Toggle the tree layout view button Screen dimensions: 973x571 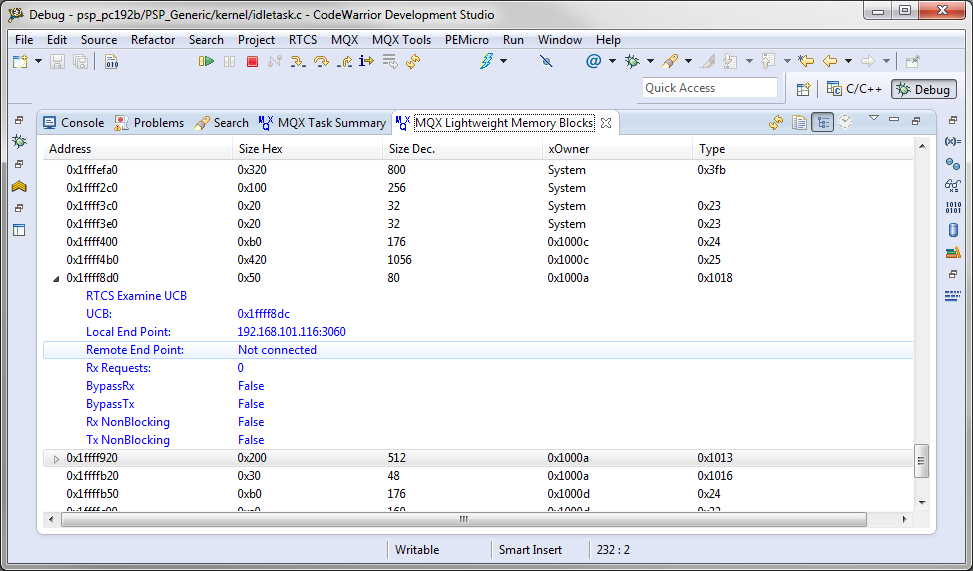click(x=822, y=123)
